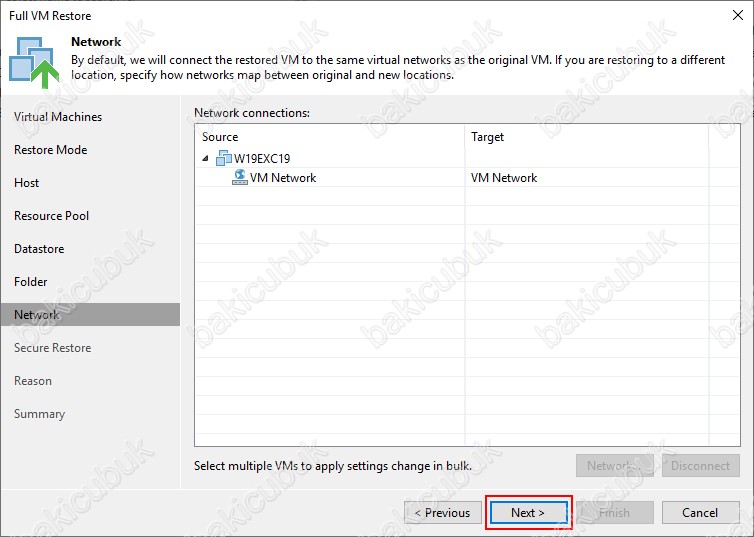
Task: Select the VM Network source row
Action: point(283,178)
